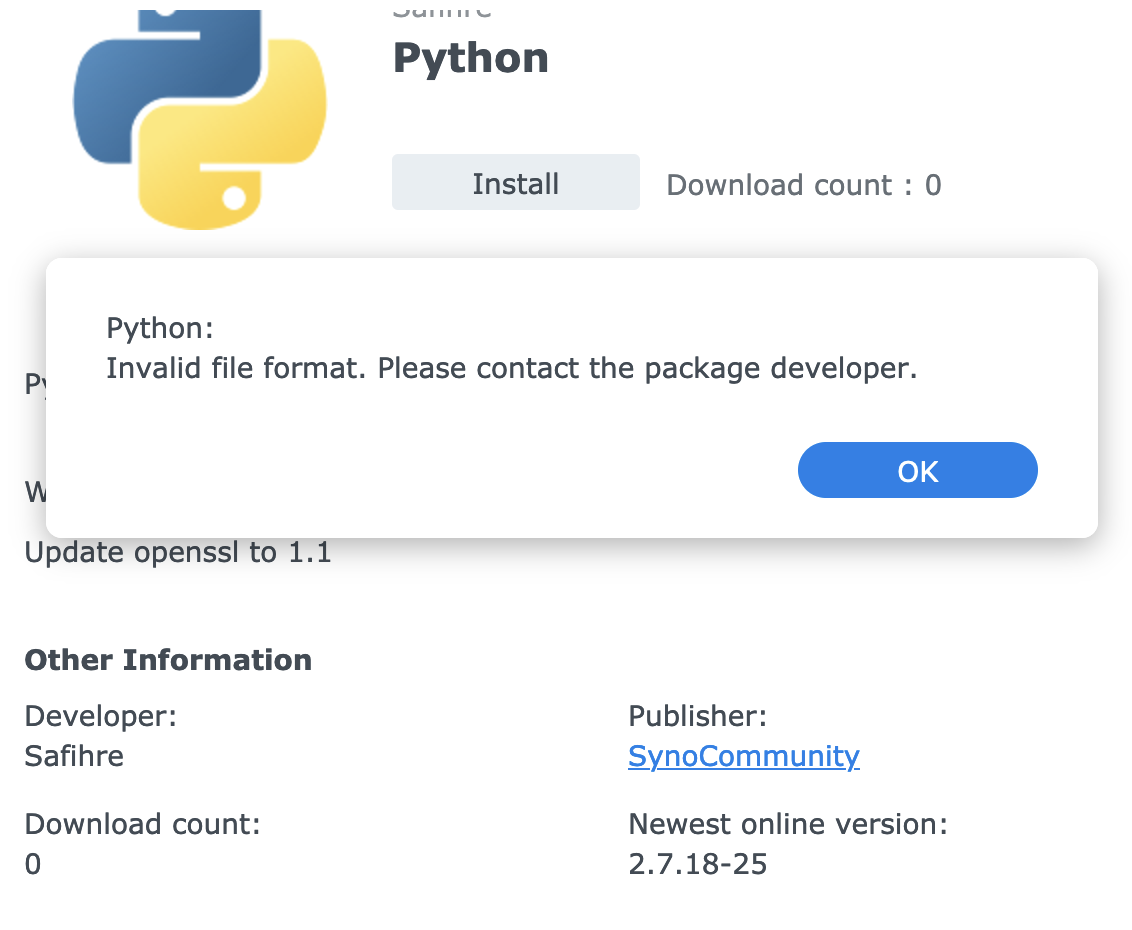The image size is (1132, 930).
Task: Open the SynoCommunity publisher link
Action: 743,756
